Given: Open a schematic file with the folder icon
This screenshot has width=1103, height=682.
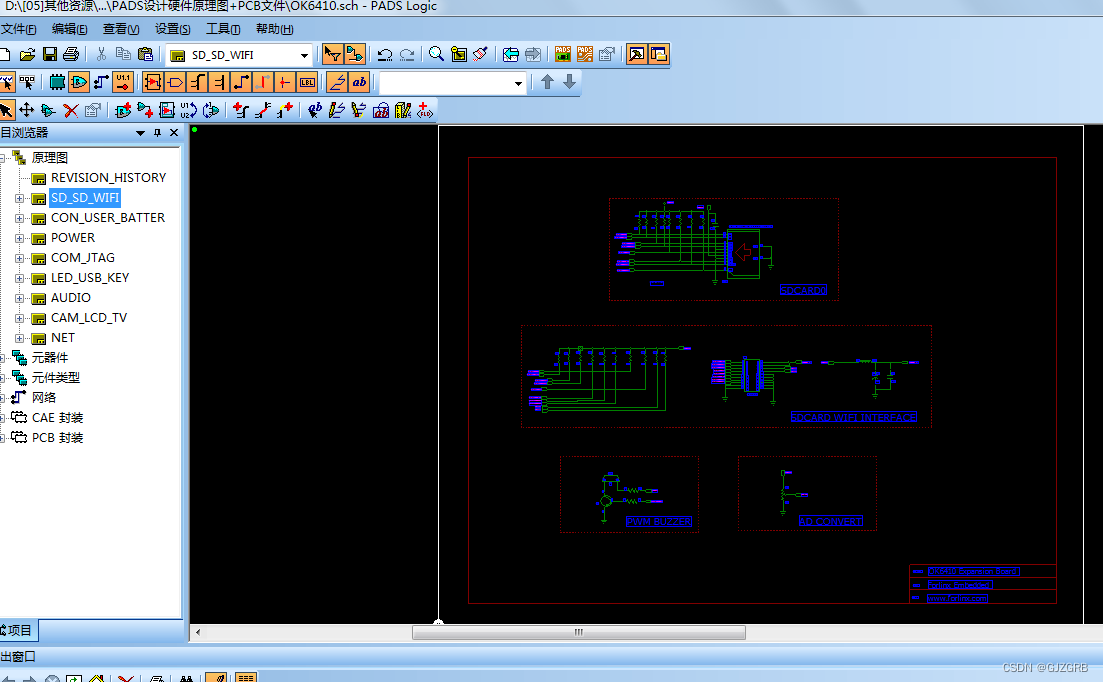Looking at the screenshot, I should tap(27, 54).
